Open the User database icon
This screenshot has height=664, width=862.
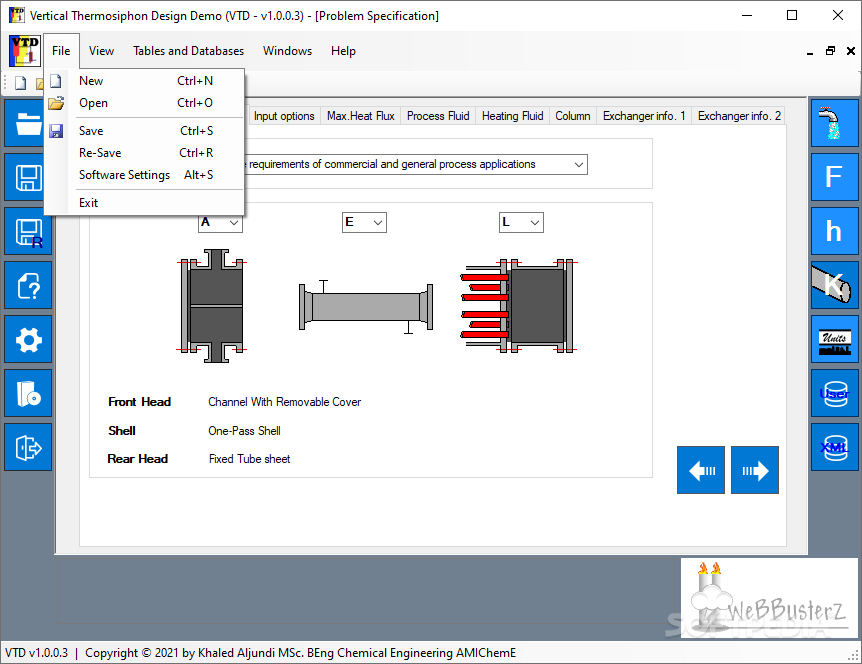click(x=835, y=392)
